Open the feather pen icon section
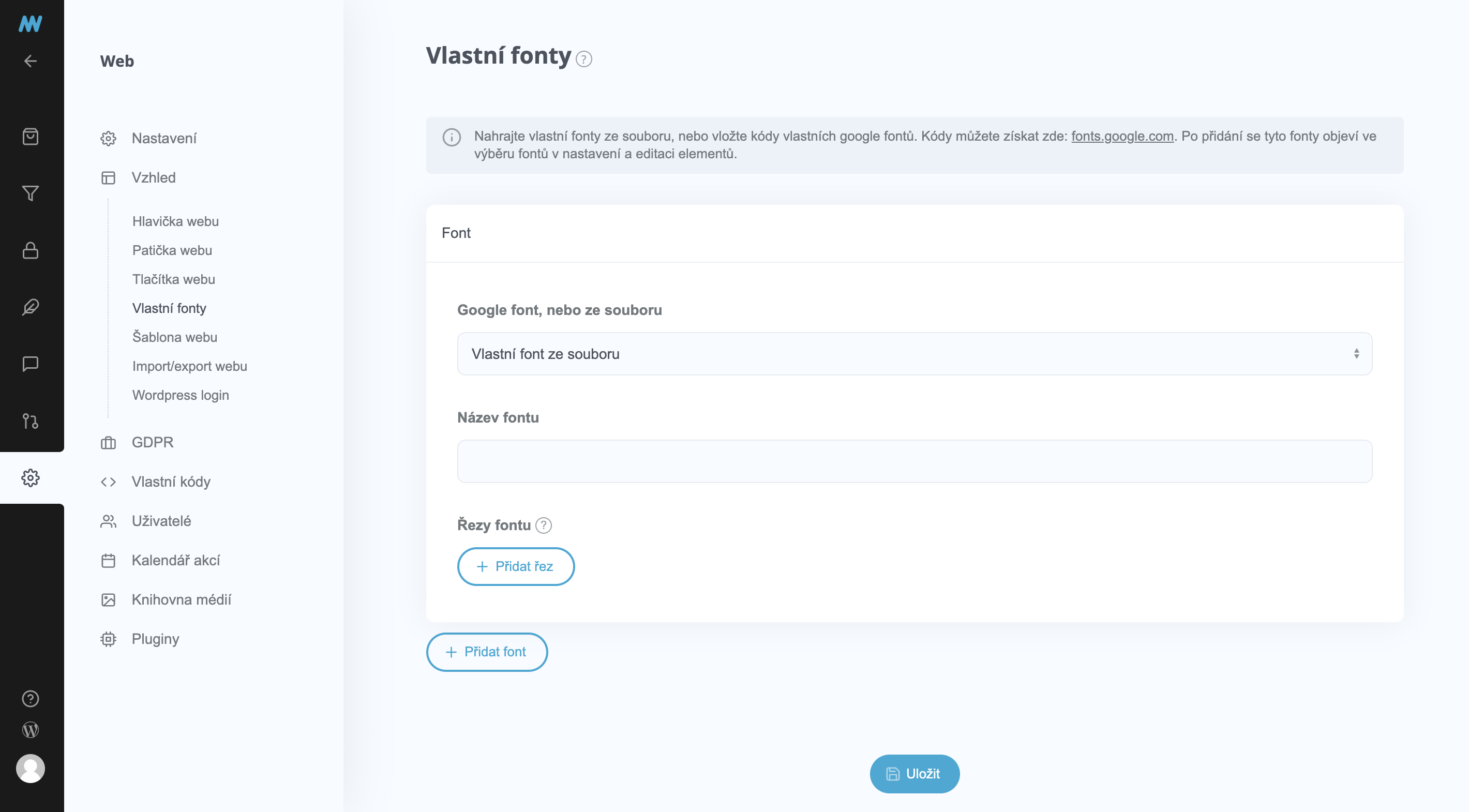Image resolution: width=1469 pixels, height=812 pixels. [31, 307]
